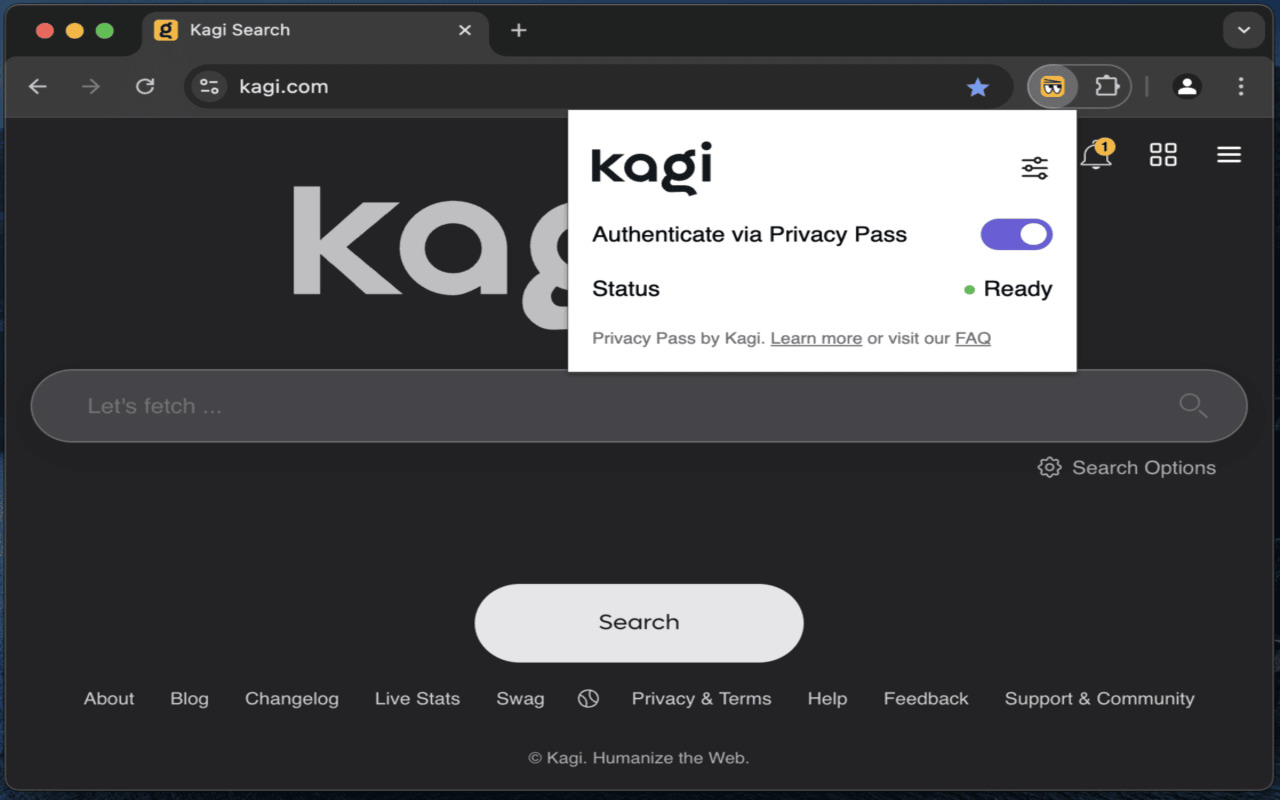Disable Authenticate via Privacy Pass
This screenshot has height=800, width=1280.
tap(1016, 234)
